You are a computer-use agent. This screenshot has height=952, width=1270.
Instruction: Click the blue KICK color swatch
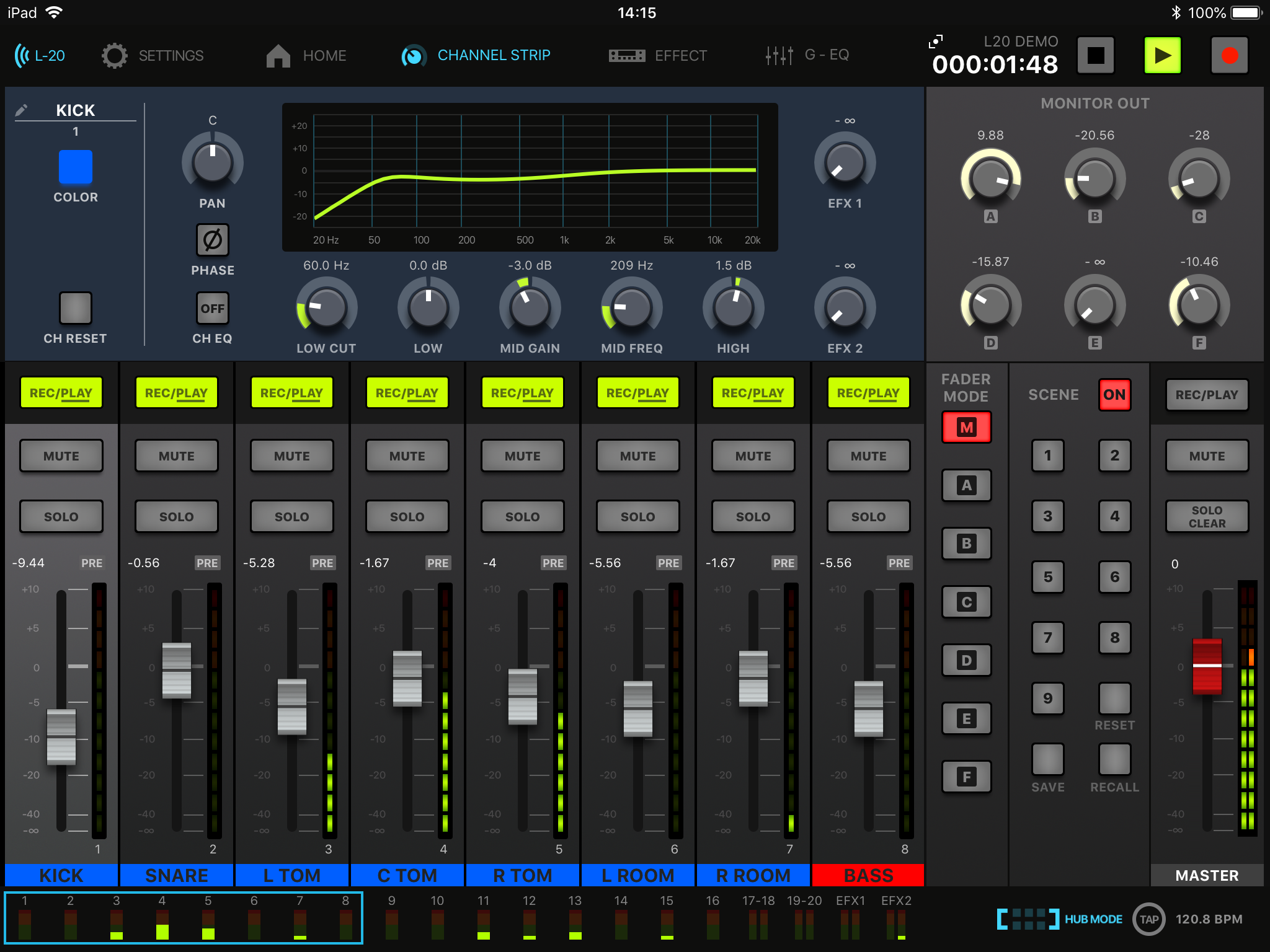[76, 167]
